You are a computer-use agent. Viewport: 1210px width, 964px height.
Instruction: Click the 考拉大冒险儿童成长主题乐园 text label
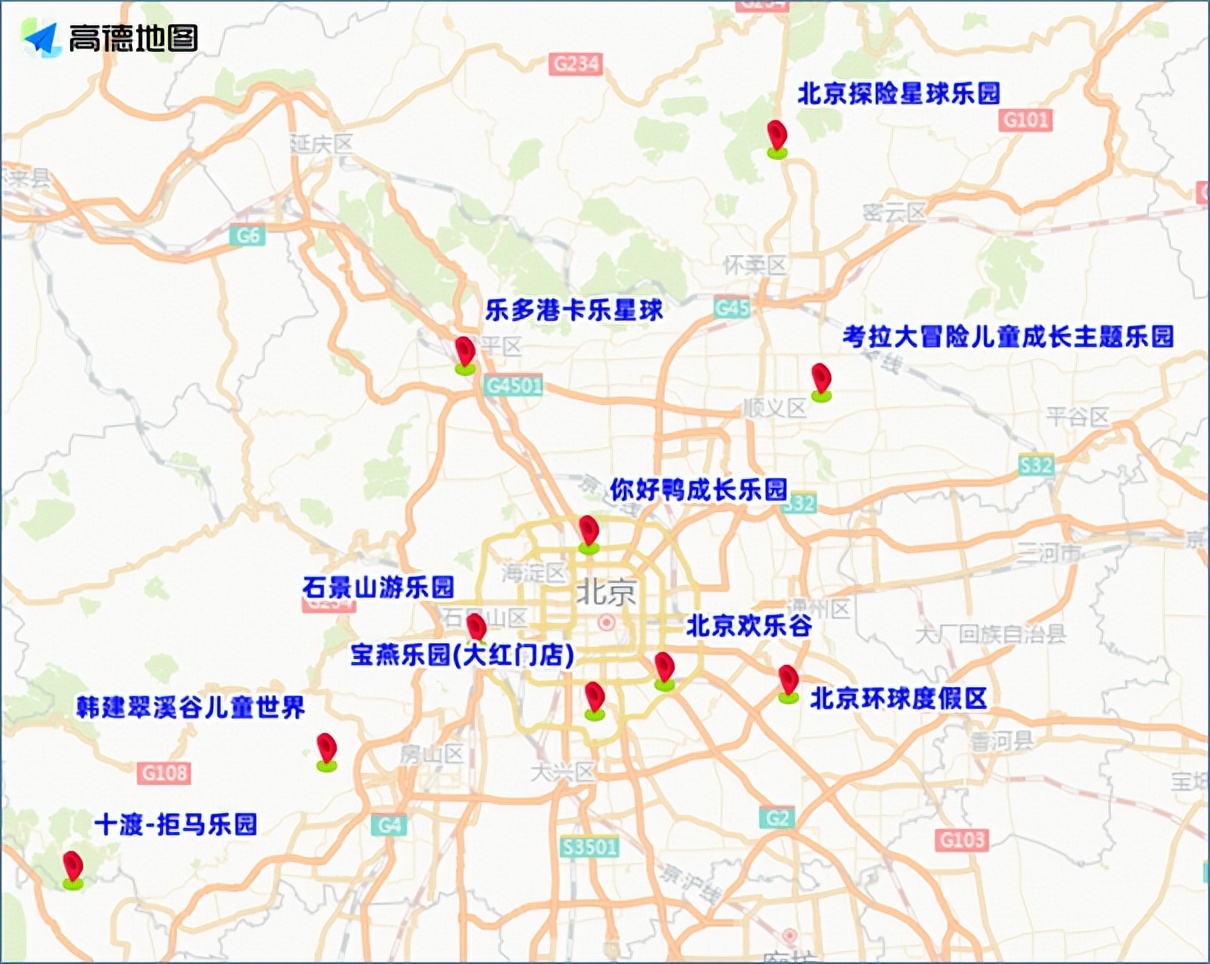[x=1010, y=337]
